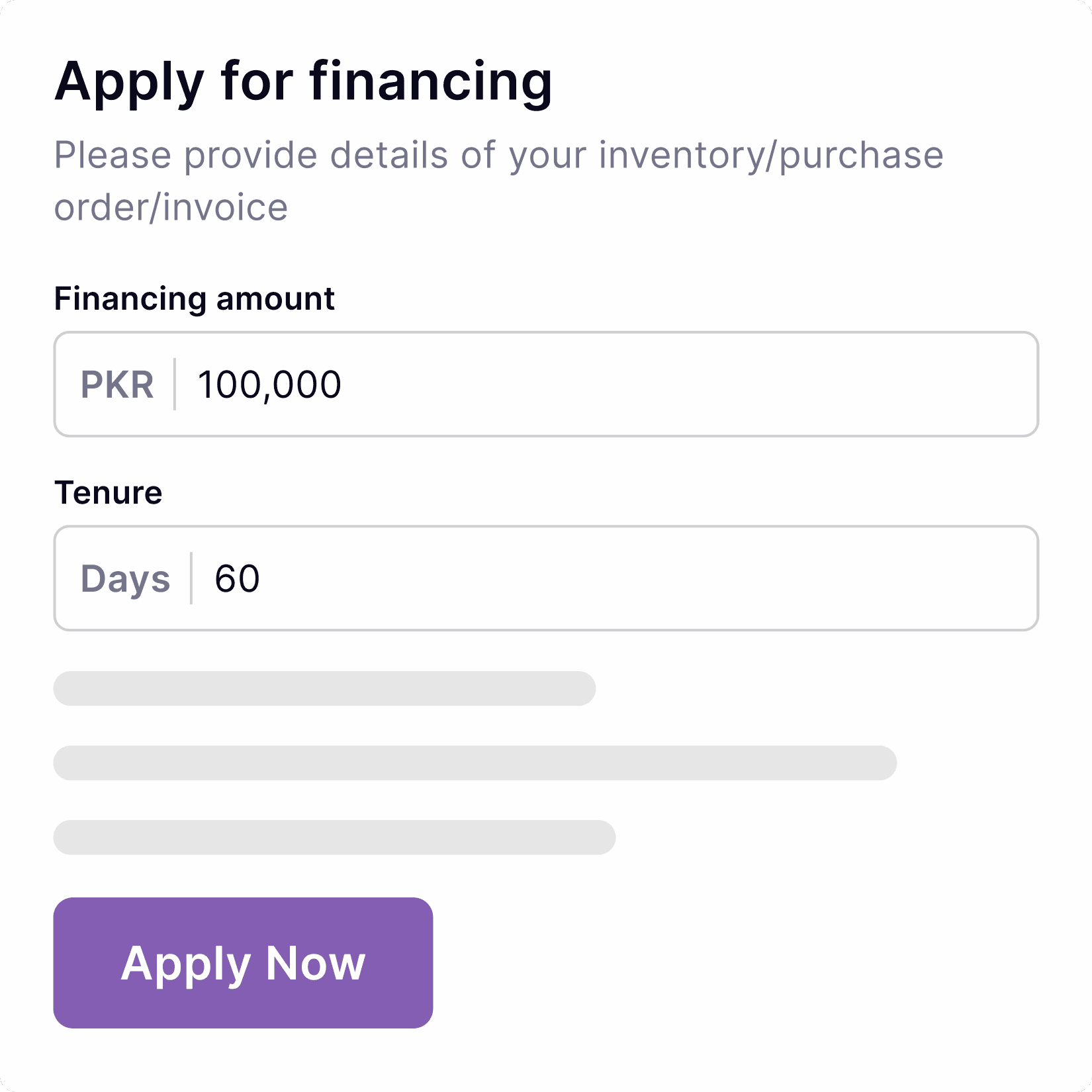The width and height of the screenshot is (1092, 1092).
Task: Select the 60 days tenure value
Action: pos(236,577)
